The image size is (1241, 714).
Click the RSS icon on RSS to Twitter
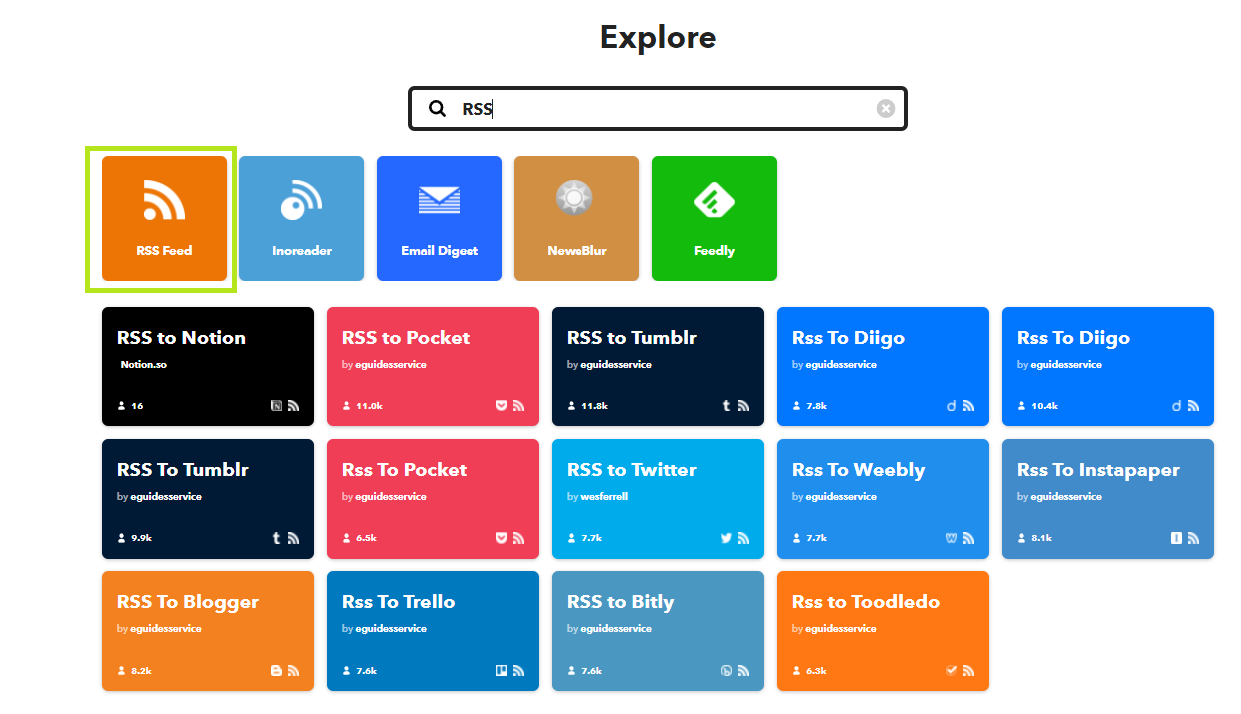pos(743,538)
